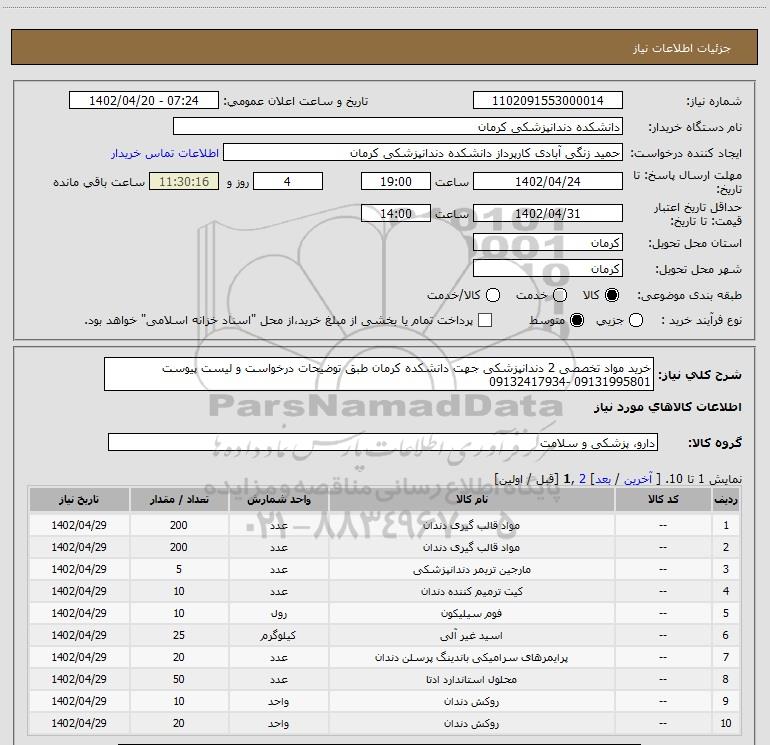
Task: Click the requester field حمید زنگی آبادی
Action: click(x=423, y=153)
